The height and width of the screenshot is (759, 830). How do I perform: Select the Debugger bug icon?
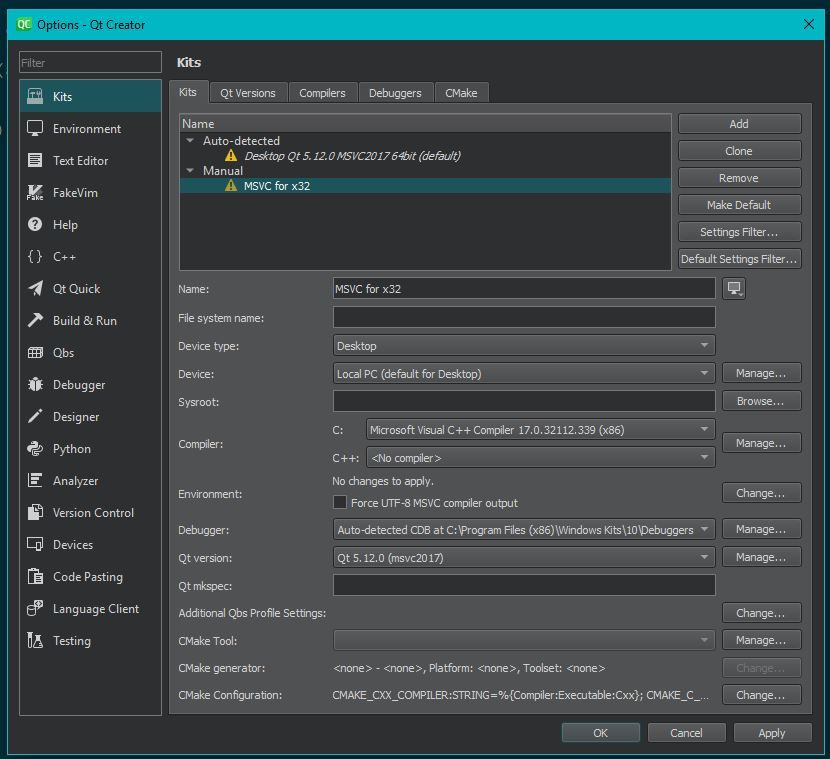(35, 385)
